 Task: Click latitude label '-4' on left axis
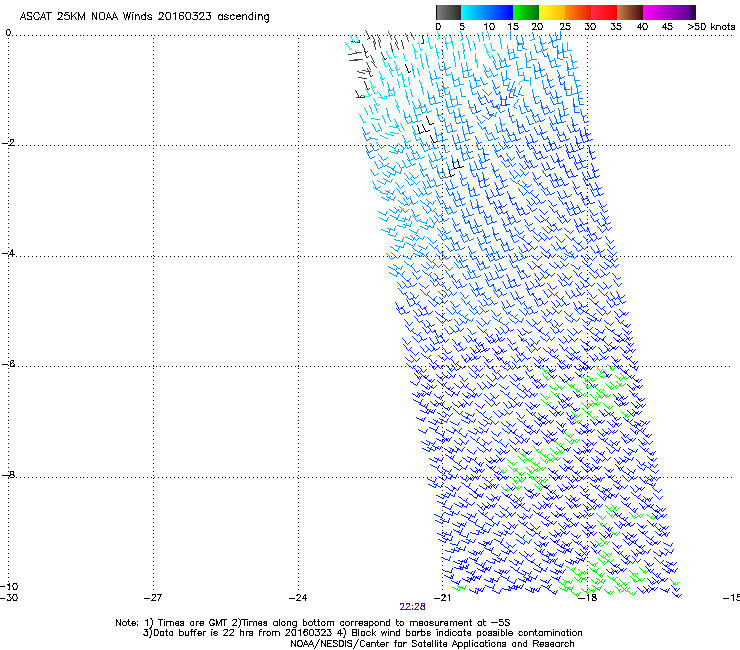[x=8, y=253]
